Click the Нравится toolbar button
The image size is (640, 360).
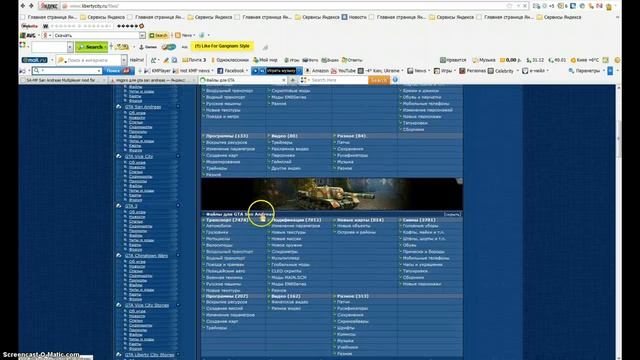pos(453,60)
